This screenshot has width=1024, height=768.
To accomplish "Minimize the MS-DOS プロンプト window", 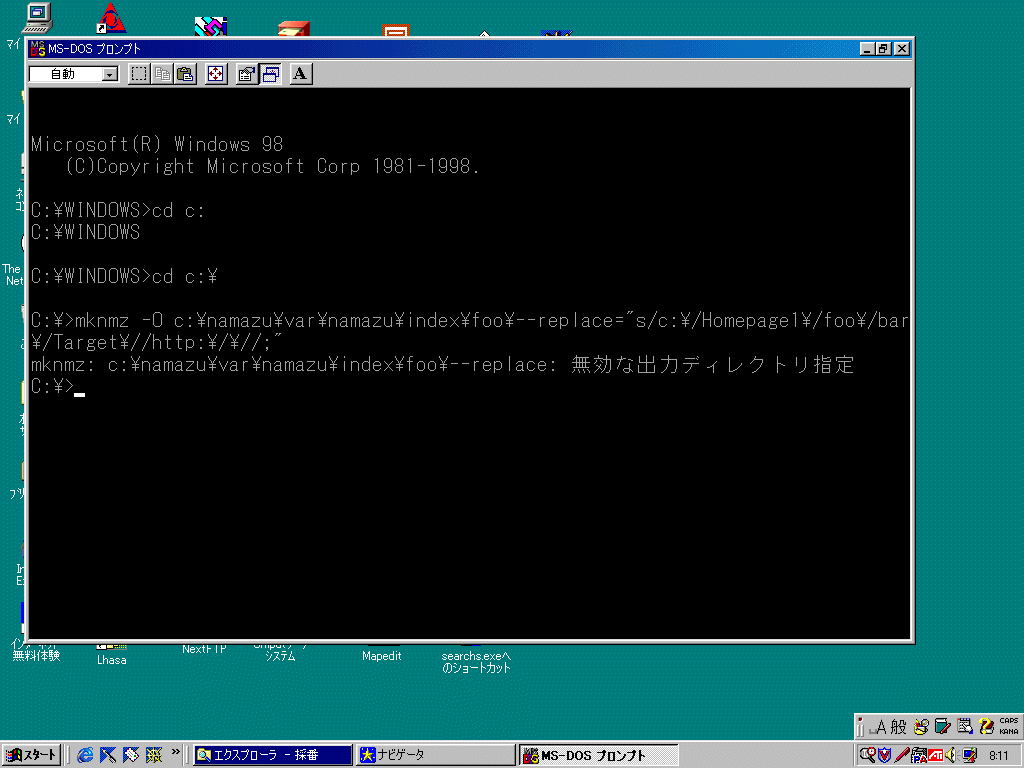I will [x=867, y=49].
